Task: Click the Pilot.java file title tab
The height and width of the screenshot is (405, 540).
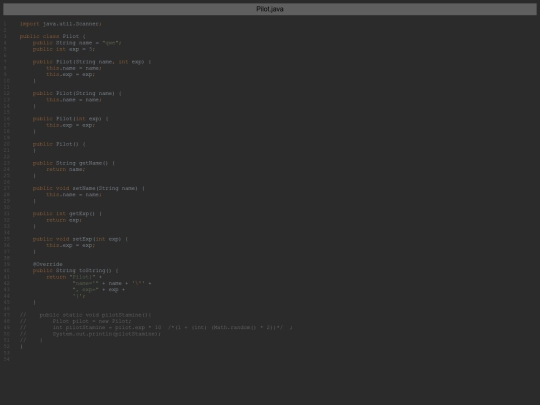Action: pos(270,9)
